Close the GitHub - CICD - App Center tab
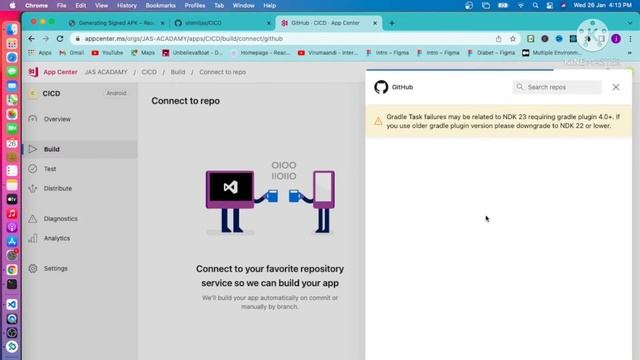The width and height of the screenshot is (640, 360). tap(375, 23)
